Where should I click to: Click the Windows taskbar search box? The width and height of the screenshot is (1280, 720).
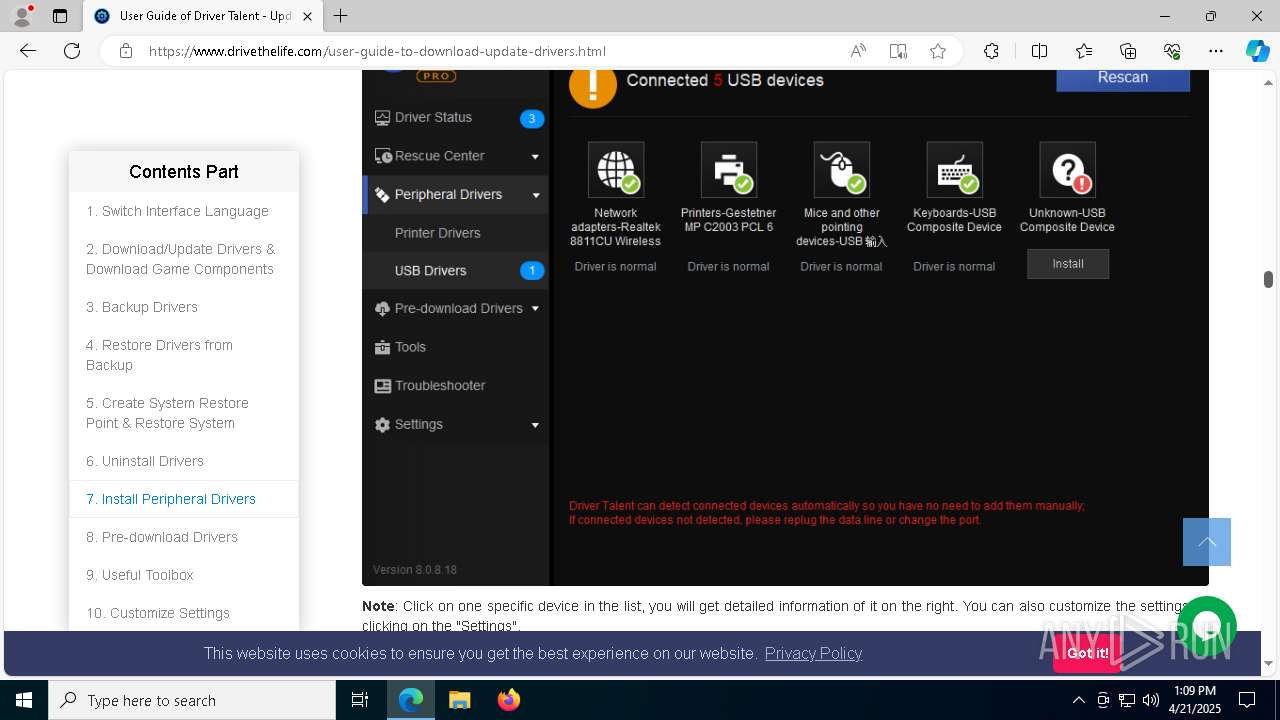click(192, 700)
